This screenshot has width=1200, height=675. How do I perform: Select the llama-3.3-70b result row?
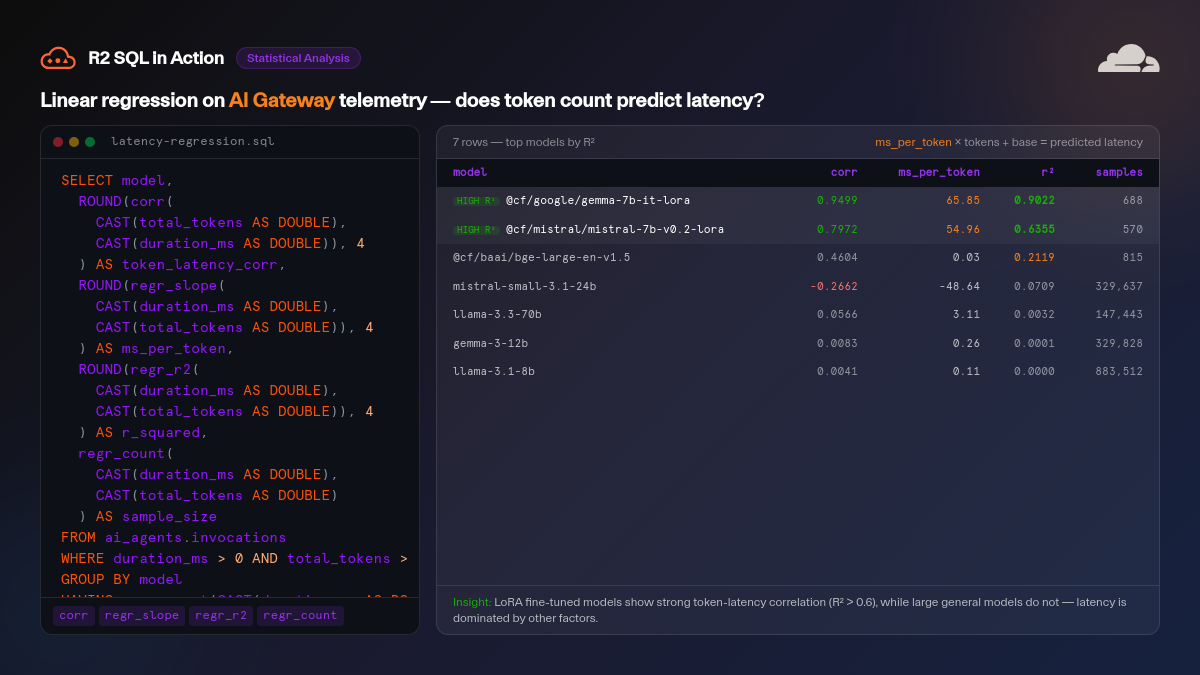[797, 314]
